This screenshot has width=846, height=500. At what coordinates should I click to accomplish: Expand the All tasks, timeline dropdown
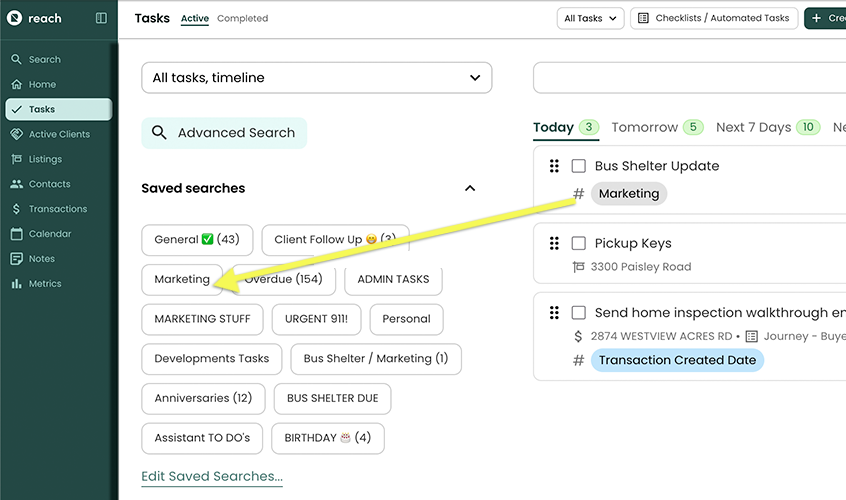pyautogui.click(x=316, y=78)
